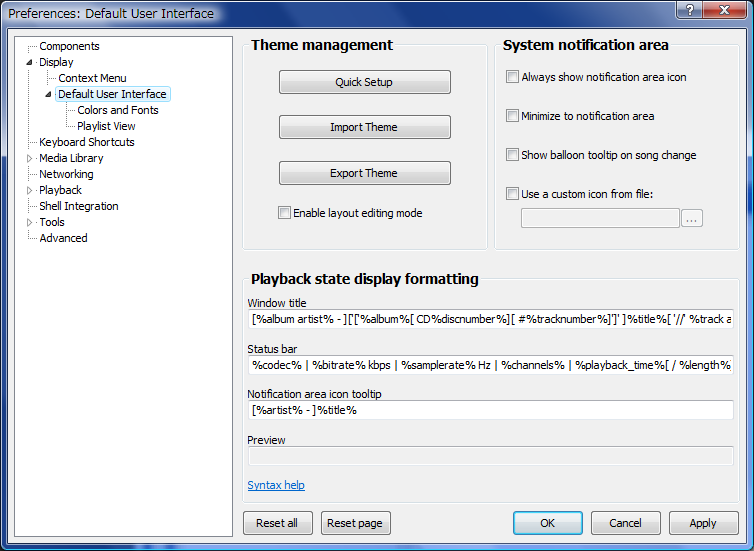Toggle Show balloon tooltip on song change
Screen dimensions: 754x551
[x=512, y=155]
